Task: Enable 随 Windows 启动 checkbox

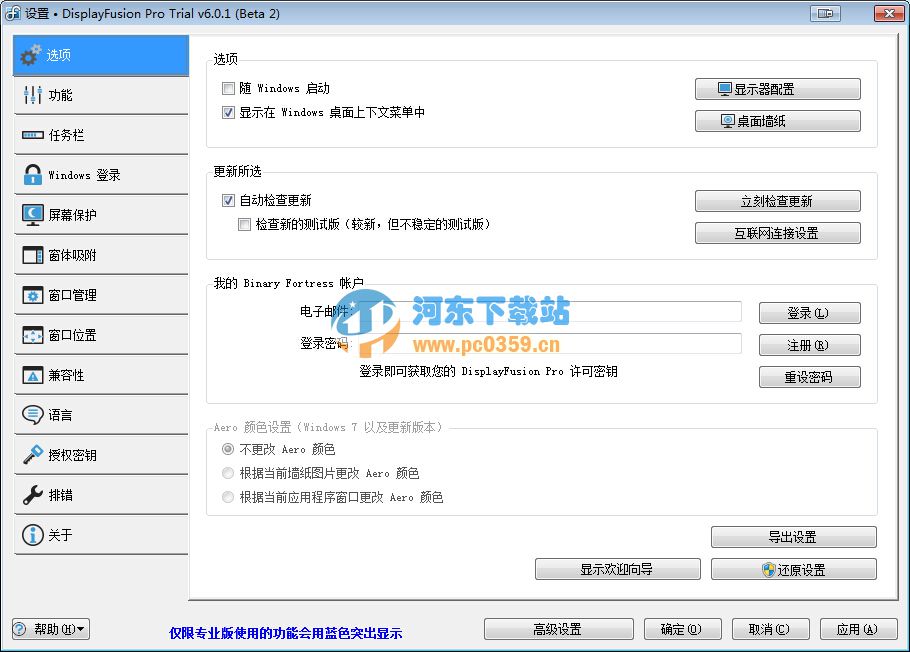Action: (228, 88)
